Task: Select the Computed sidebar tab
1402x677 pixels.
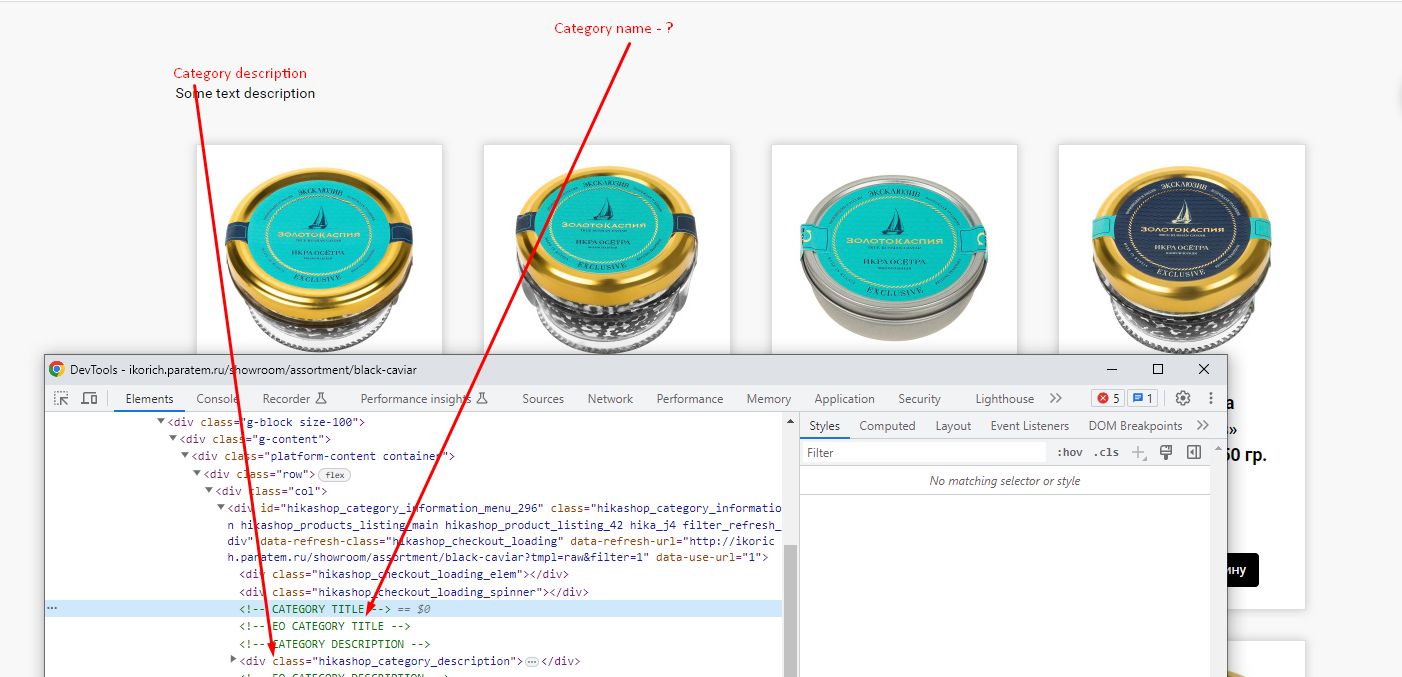Action: click(887, 425)
